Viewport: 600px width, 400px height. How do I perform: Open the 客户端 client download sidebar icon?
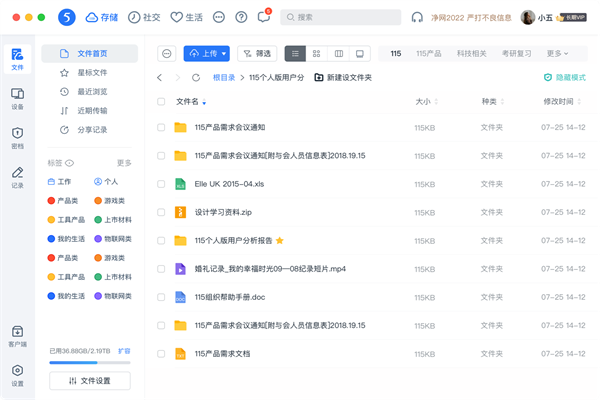tap(17, 336)
